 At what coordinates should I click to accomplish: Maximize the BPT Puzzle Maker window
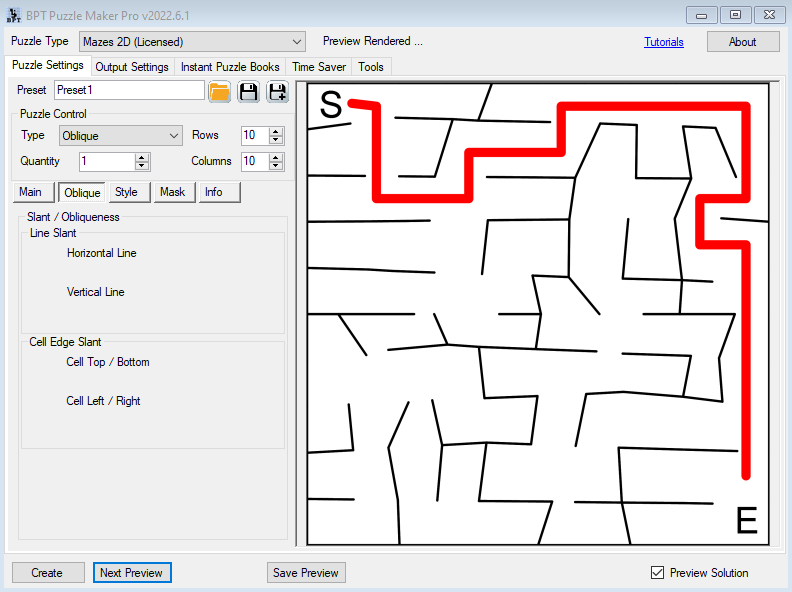pos(735,15)
